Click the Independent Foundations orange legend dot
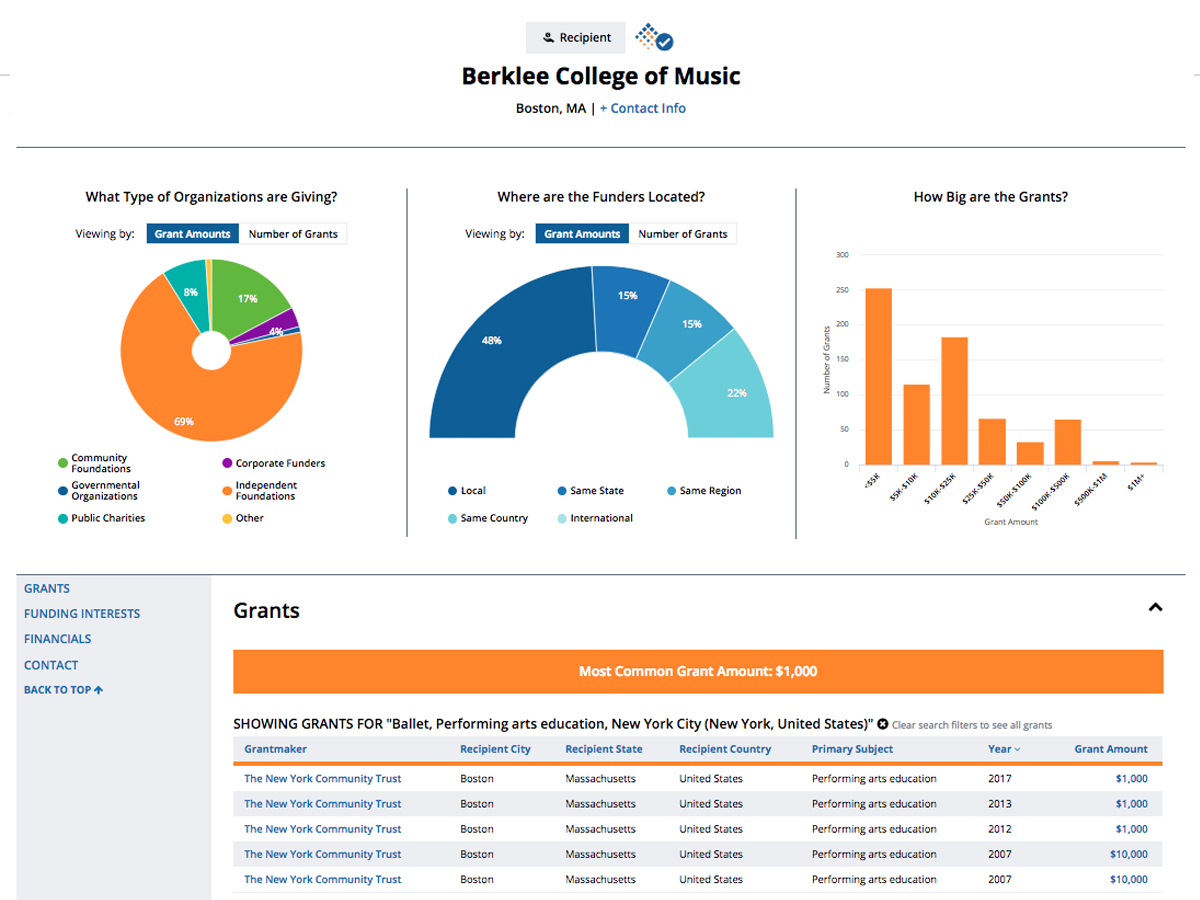 coord(227,491)
